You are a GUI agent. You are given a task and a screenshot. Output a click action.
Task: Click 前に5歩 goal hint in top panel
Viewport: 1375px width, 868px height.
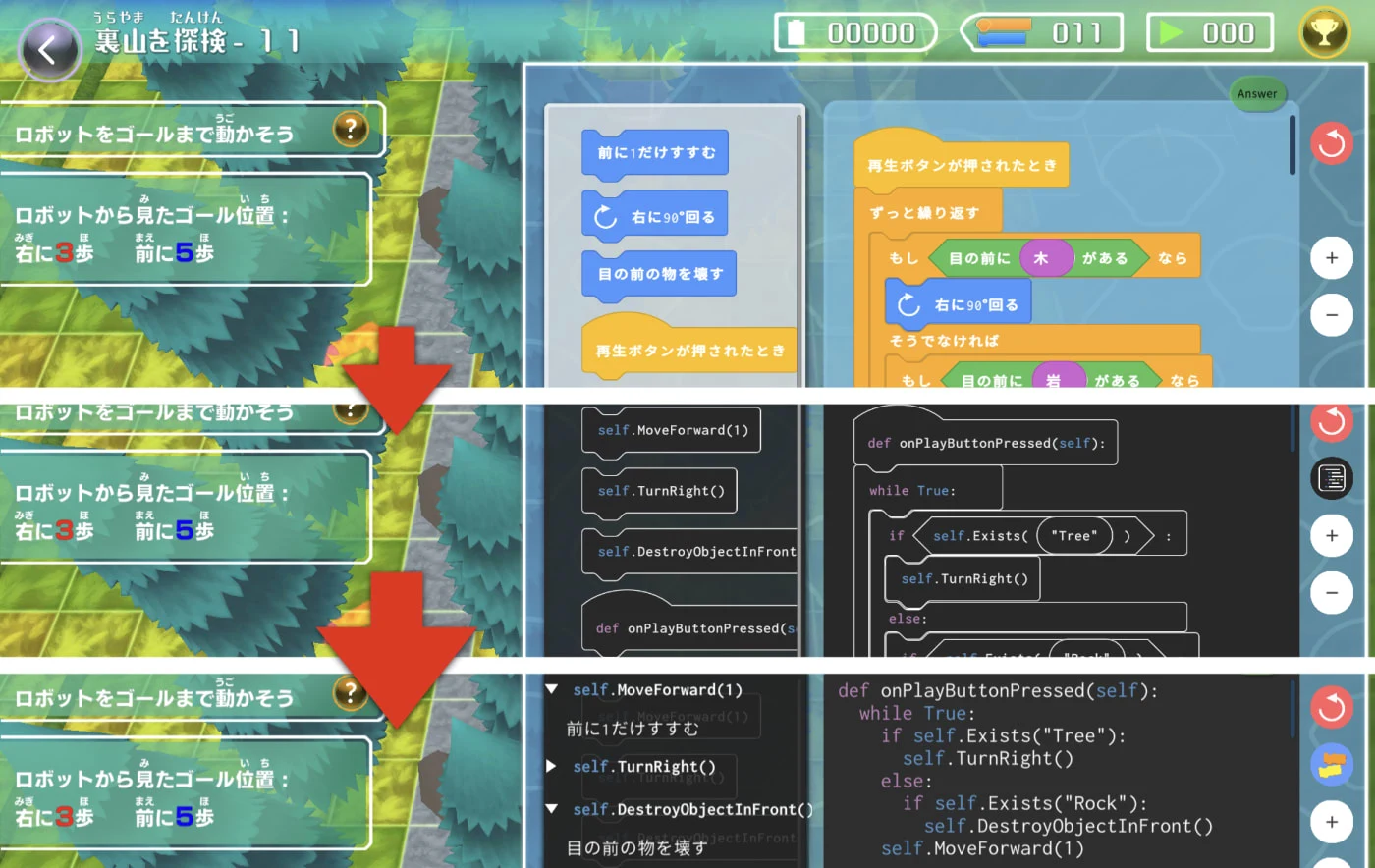[x=174, y=253]
